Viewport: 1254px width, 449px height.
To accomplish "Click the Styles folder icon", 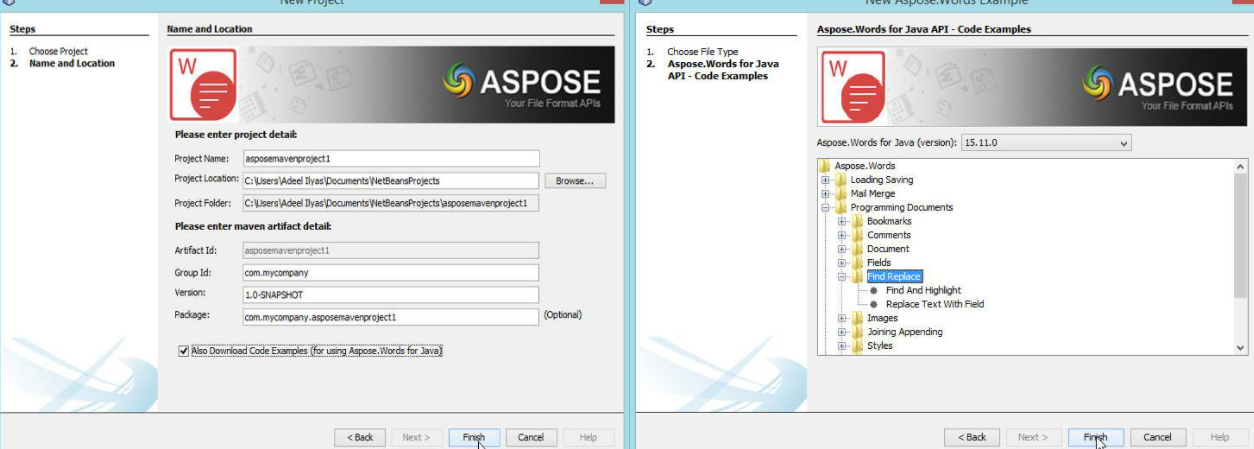I will click(x=857, y=346).
